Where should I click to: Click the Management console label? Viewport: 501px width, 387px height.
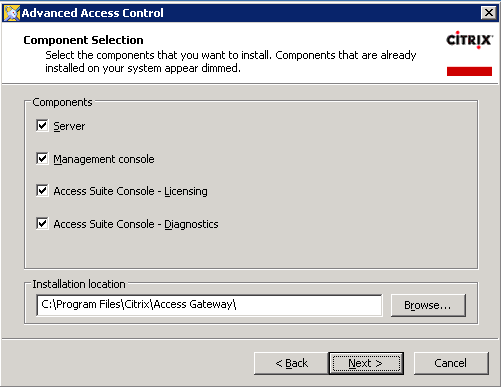[104, 159]
